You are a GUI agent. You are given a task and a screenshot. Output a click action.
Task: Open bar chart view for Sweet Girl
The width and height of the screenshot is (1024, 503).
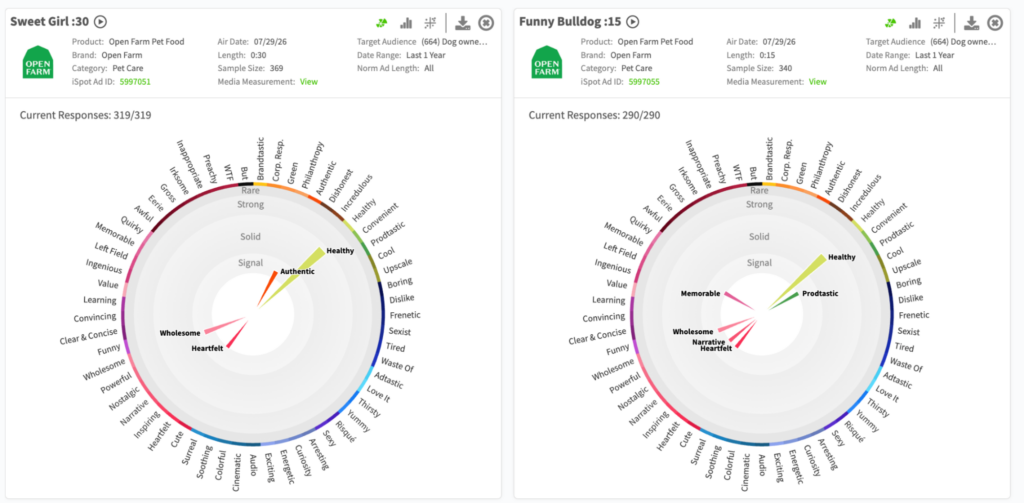click(x=406, y=23)
